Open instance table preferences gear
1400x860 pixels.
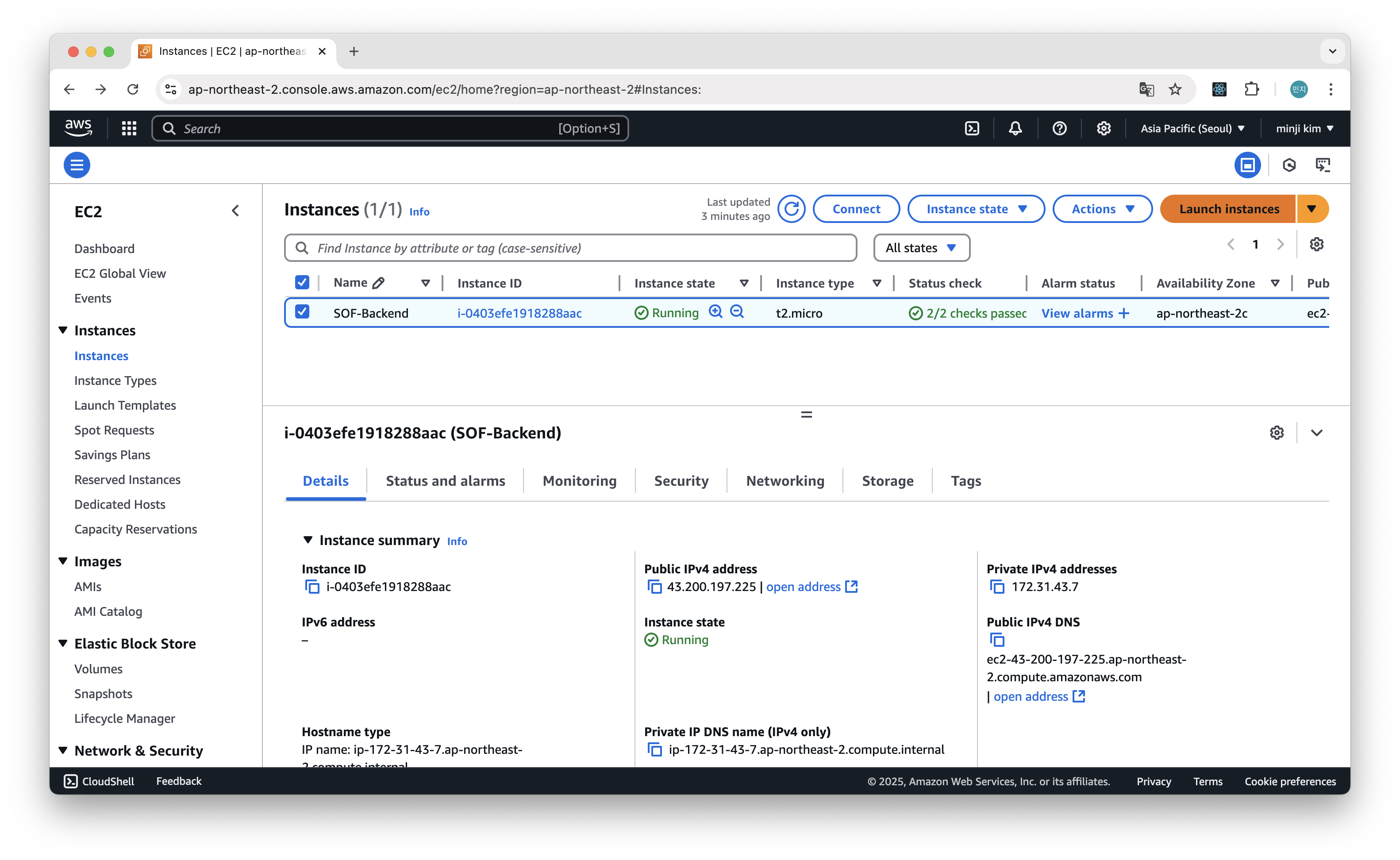(1316, 245)
